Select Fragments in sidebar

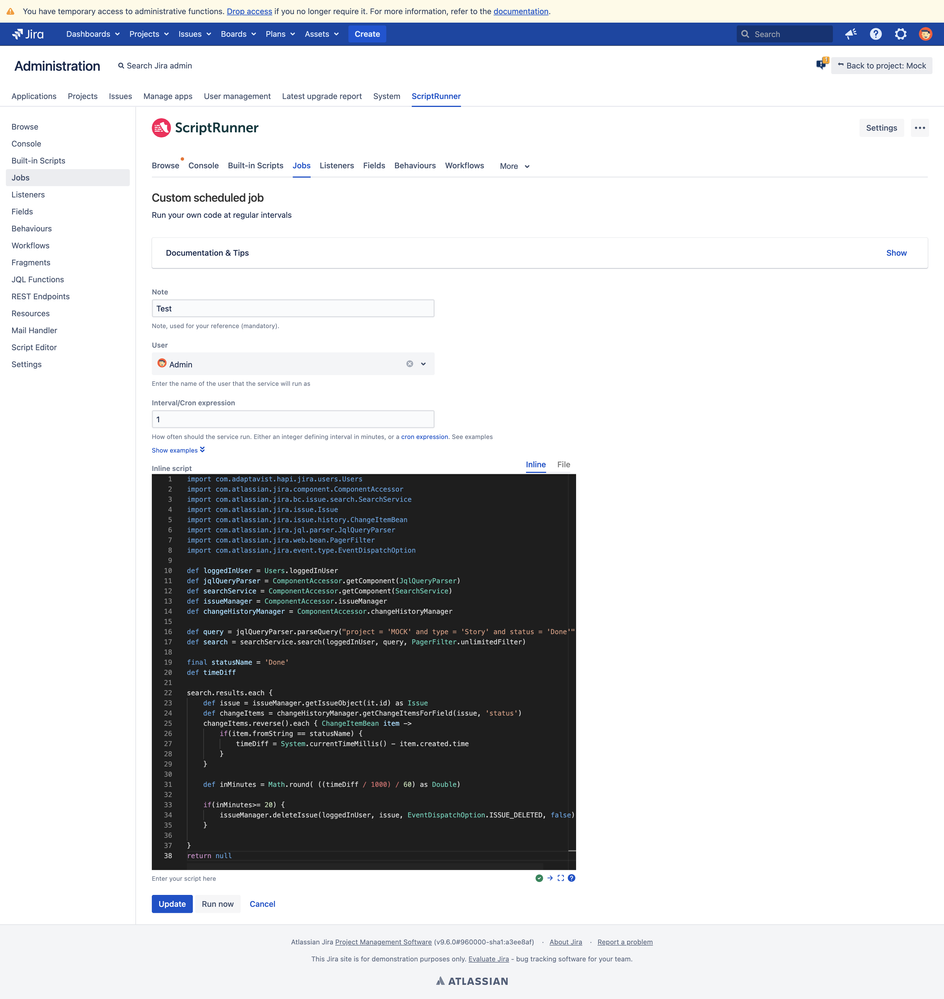coord(31,262)
